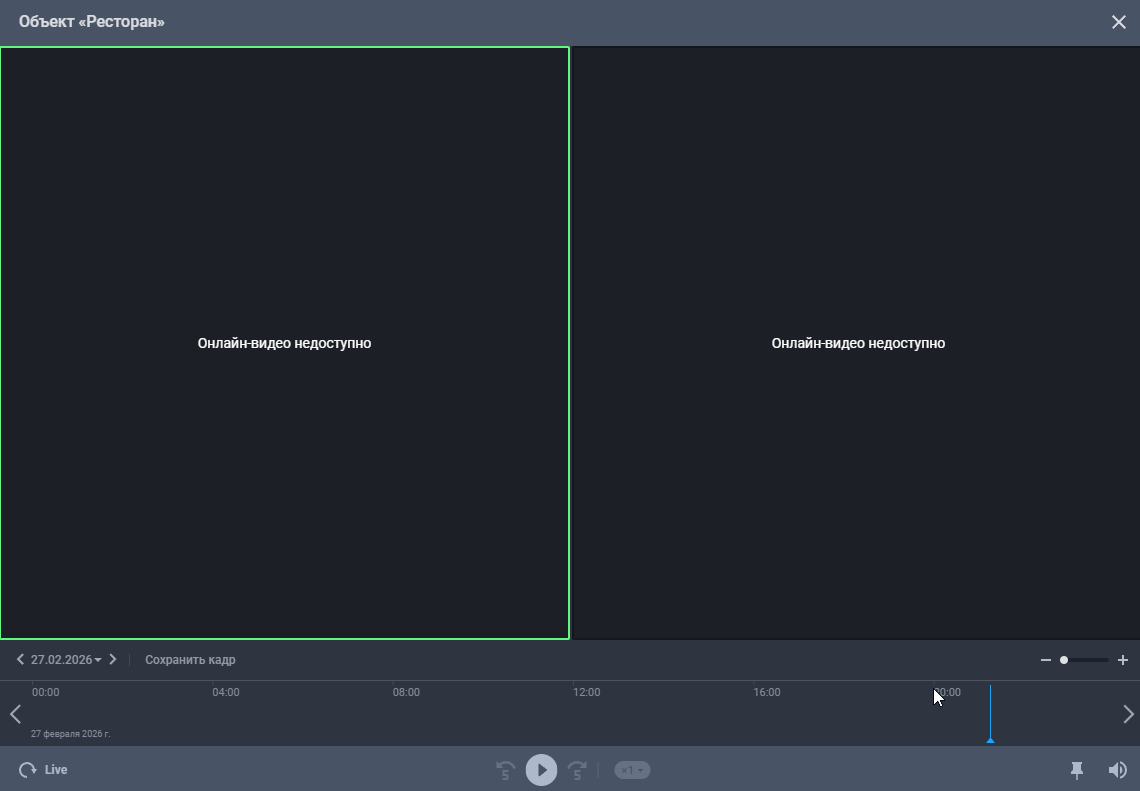Switch to Live video mode
Viewport: 1140px width, 791px height.
coord(43,770)
